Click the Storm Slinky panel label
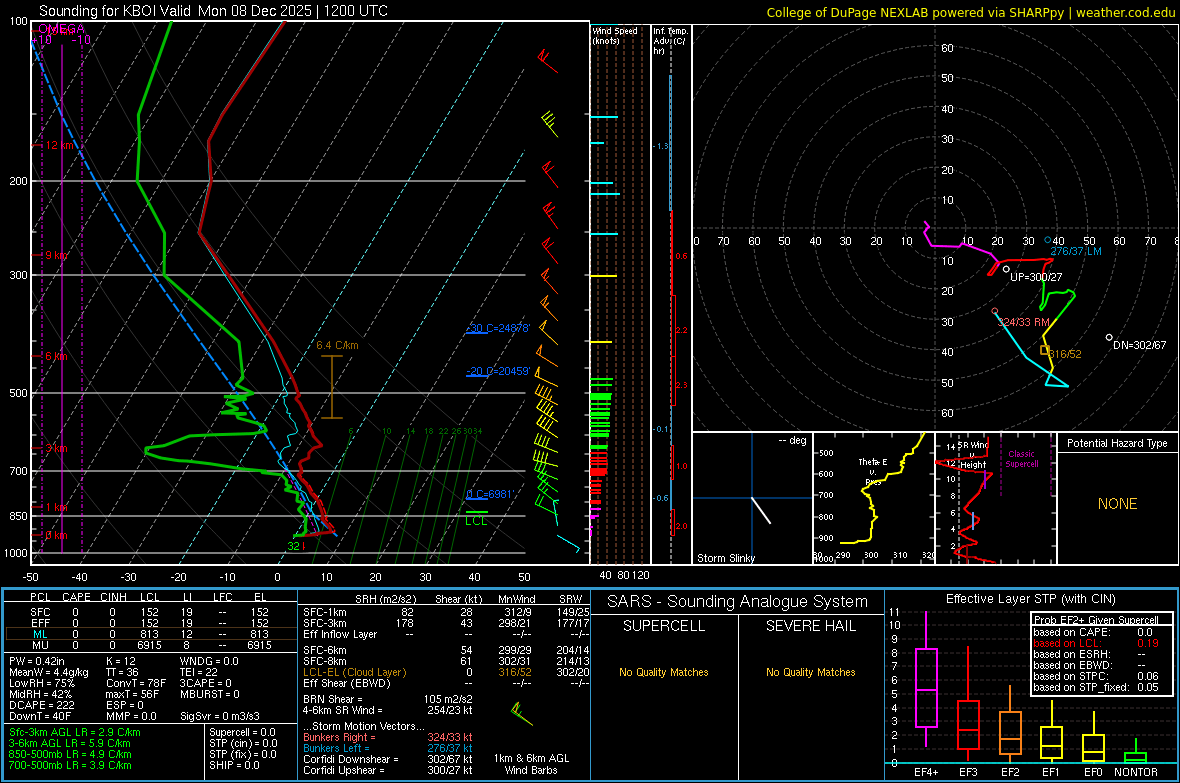 pos(725,558)
